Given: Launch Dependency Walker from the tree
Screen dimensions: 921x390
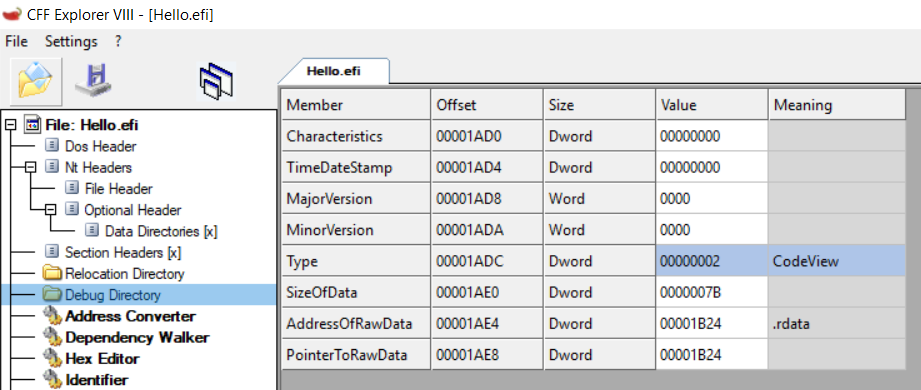Looking at the screenshot, I should 137,338.
